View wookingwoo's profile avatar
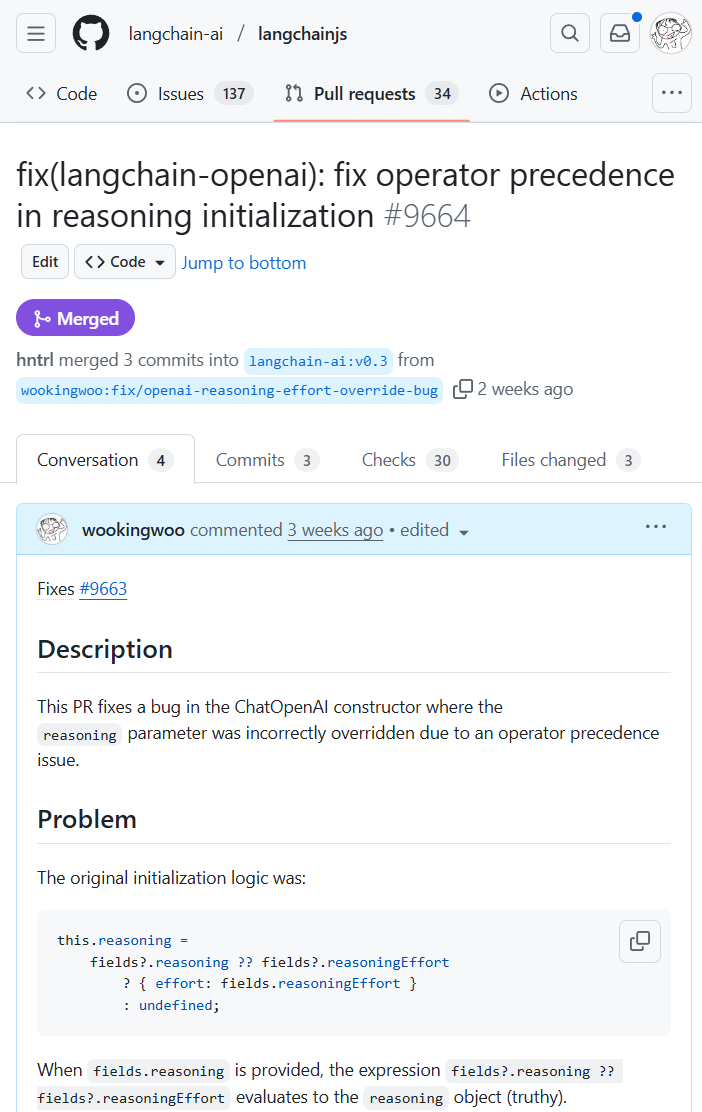 51,529
